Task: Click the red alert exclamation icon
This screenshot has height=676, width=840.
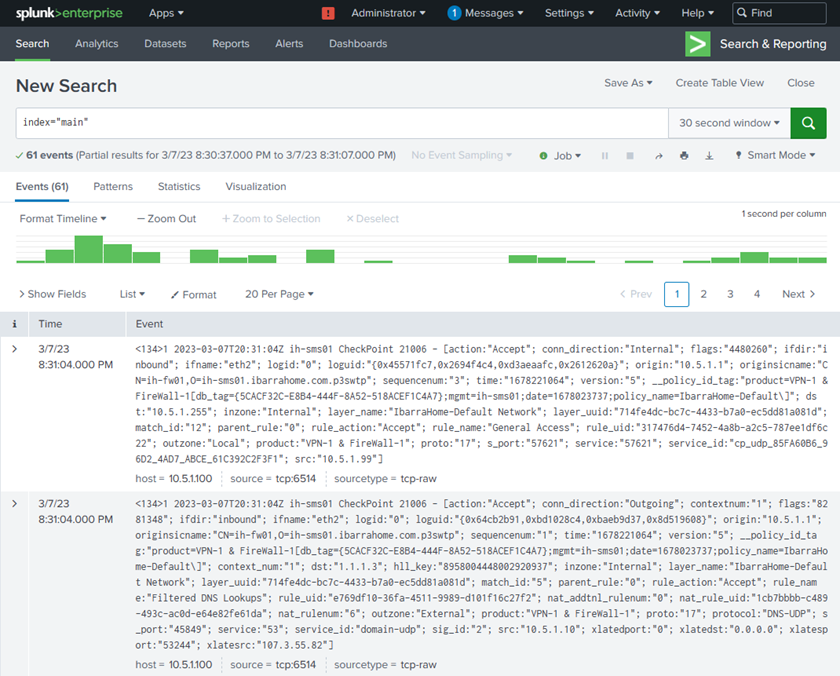Action: [x=328, y=13]
